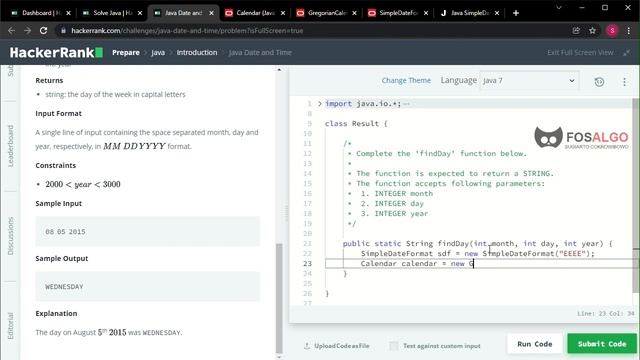Click the Upload Code as File icon
Screen dimensions: 640x360
307,346
